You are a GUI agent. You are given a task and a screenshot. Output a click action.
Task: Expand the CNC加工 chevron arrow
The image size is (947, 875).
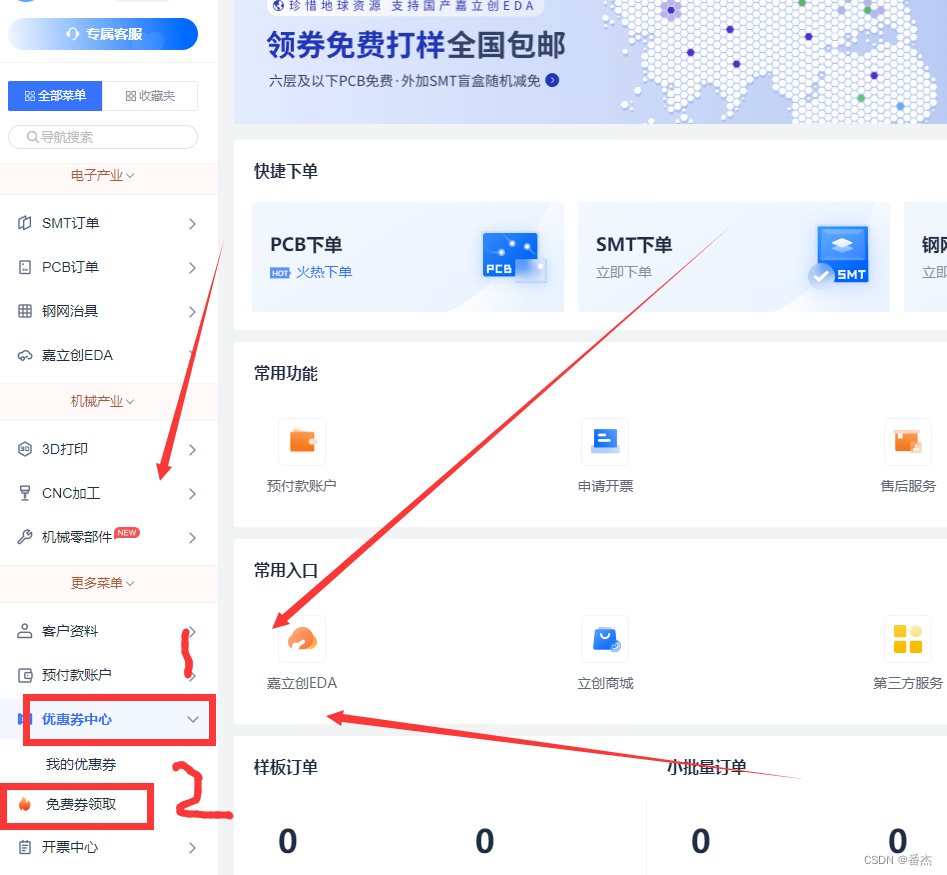[192, 494]
